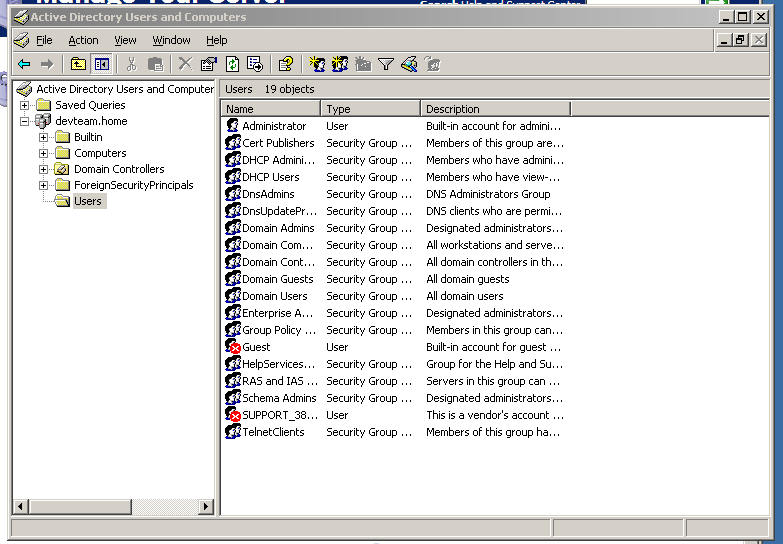The width and height of the screenshot is (783, 544).
Task: Go up one level using toolbar icon
Action: point(78,64)
